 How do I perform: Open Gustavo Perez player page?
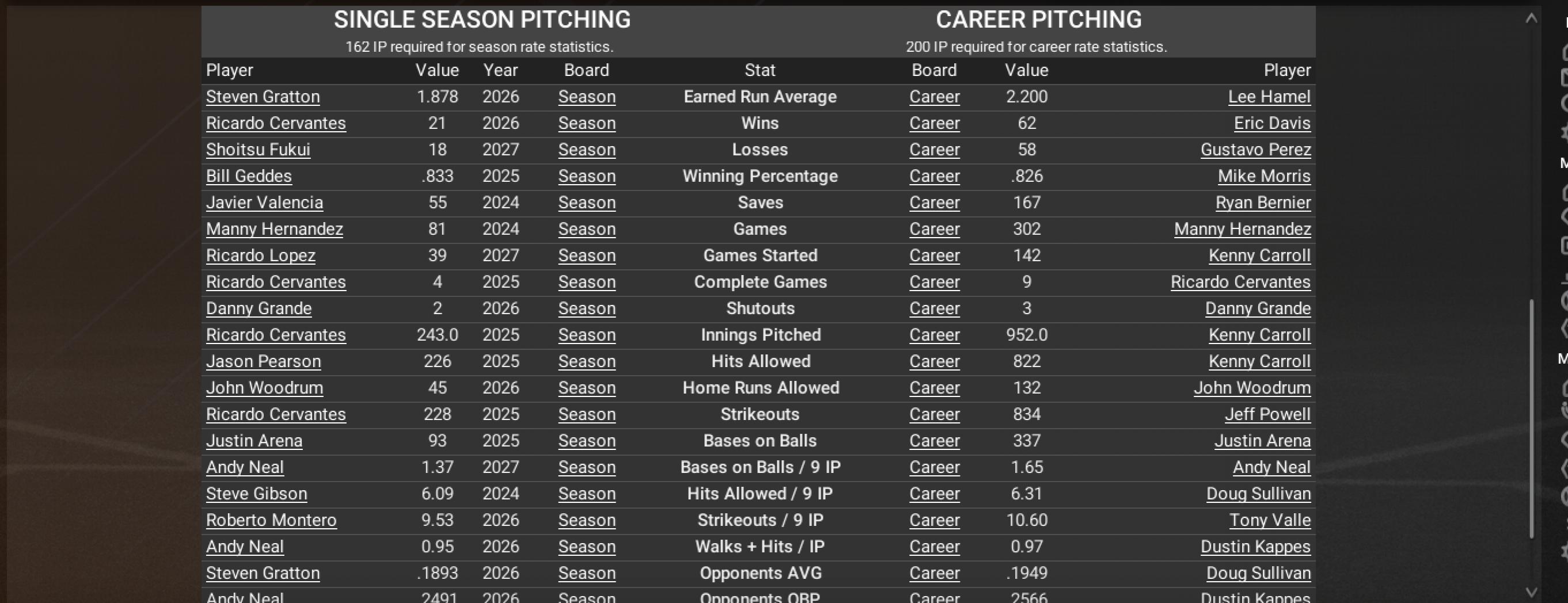[x=1255, y=150]
